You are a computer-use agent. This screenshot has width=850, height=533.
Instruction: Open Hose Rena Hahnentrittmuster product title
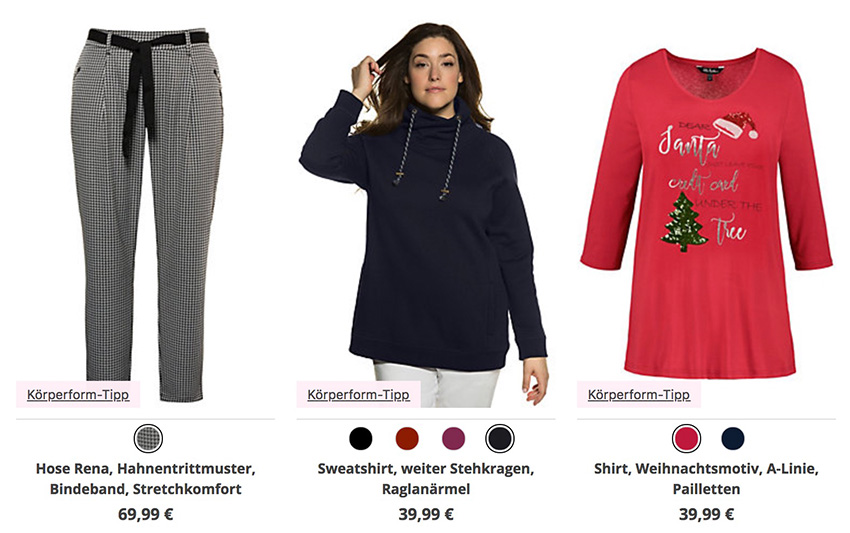(145, 478)
